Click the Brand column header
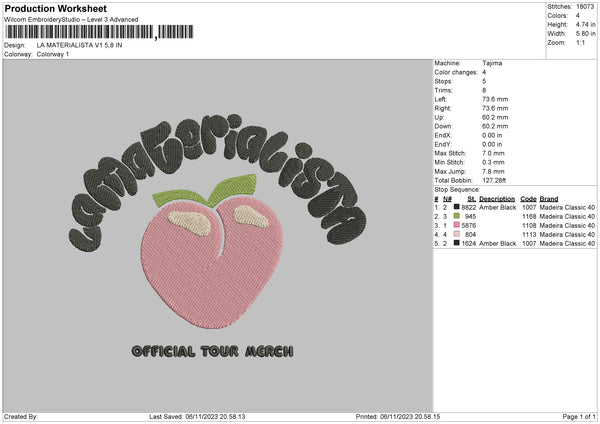 (549, 199)
